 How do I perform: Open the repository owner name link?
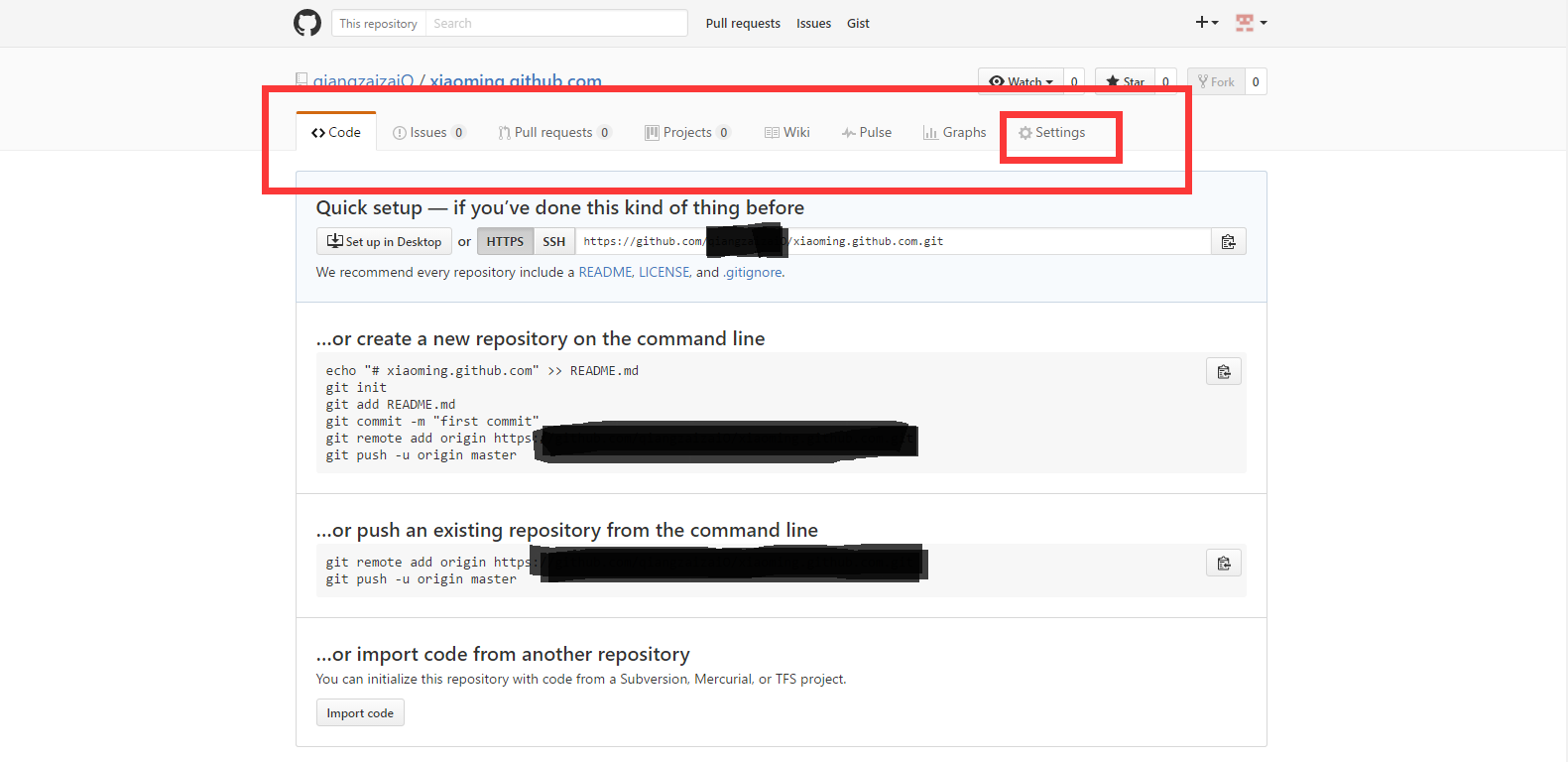tap(363, 81)
